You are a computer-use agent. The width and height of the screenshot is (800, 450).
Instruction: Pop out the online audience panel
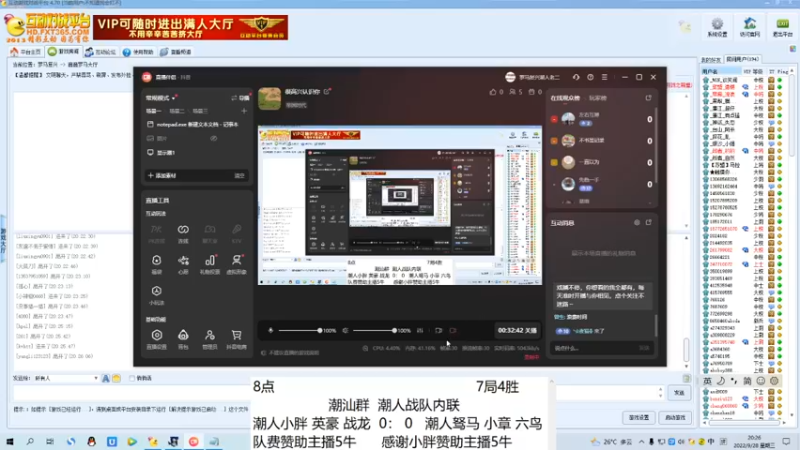coord(648,98)
